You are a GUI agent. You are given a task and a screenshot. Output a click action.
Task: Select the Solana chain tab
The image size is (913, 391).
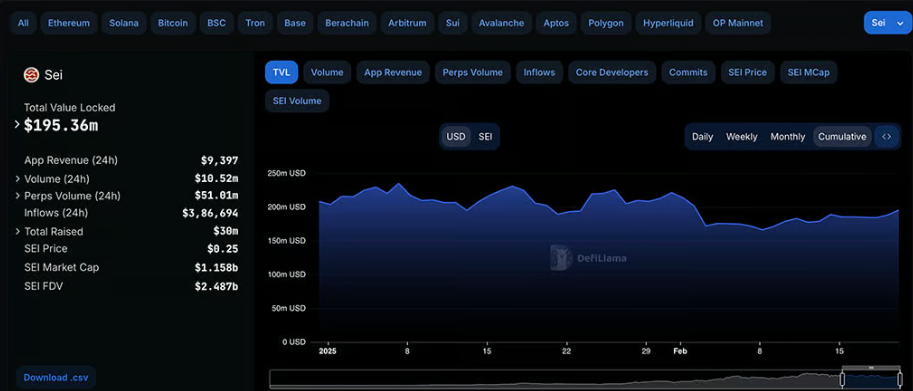[124, 23]
